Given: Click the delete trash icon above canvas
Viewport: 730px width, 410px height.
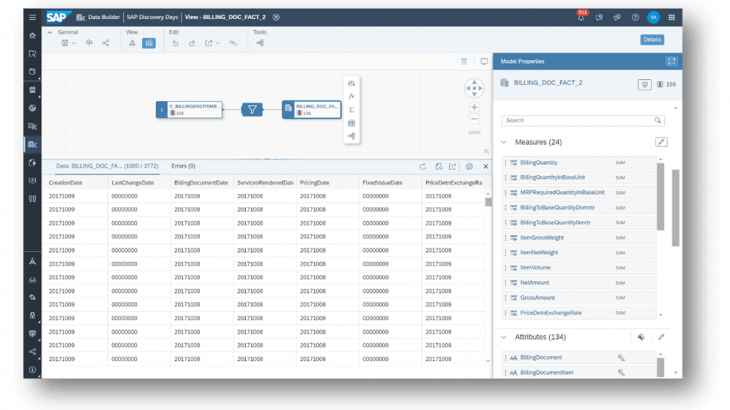Looking at the screenshot, I should click(x=464, y=62).
